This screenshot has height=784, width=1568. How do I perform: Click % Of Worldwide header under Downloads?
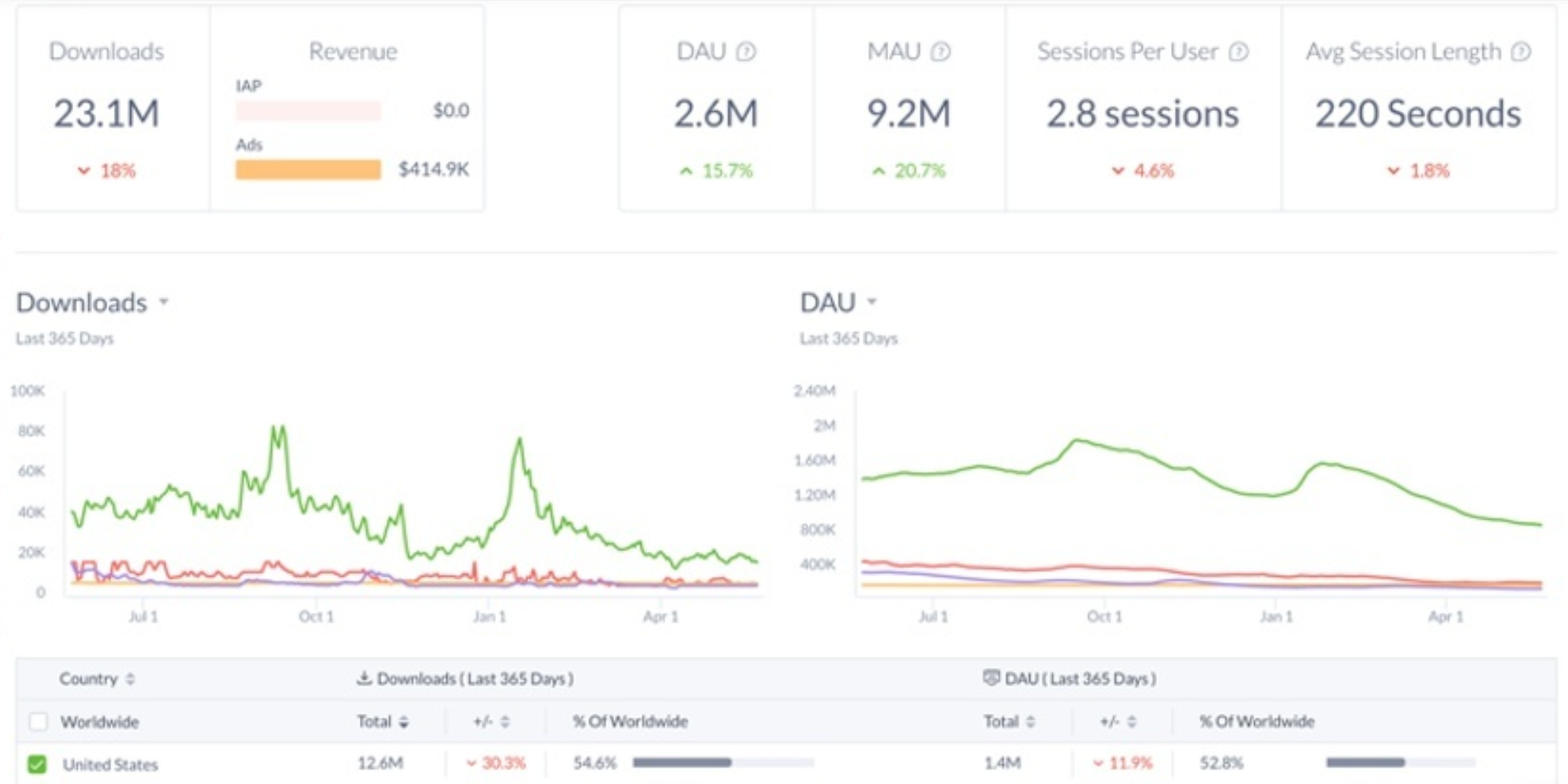[630, 722]
